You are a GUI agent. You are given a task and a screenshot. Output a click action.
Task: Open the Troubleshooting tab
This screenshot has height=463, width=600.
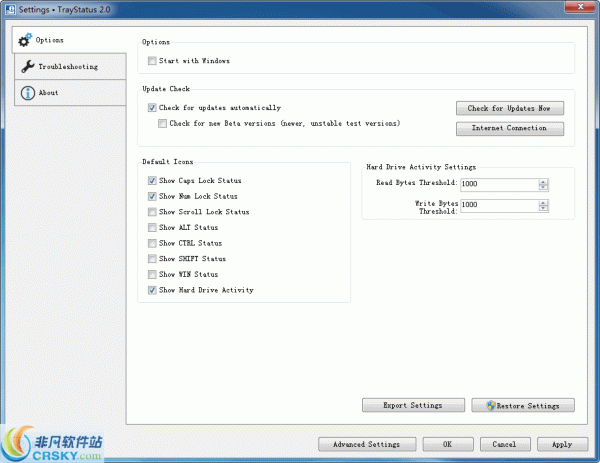(70, 67)
